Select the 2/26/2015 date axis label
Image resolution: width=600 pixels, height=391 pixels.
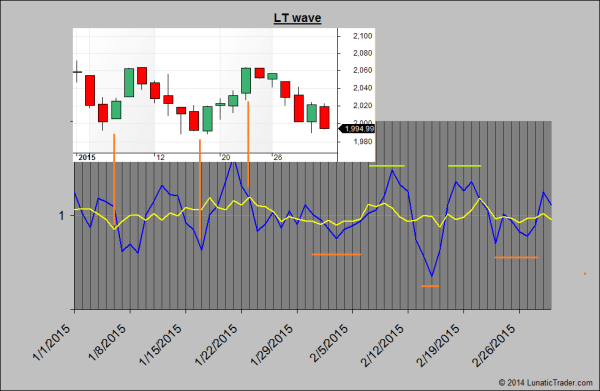pos(494,344)
